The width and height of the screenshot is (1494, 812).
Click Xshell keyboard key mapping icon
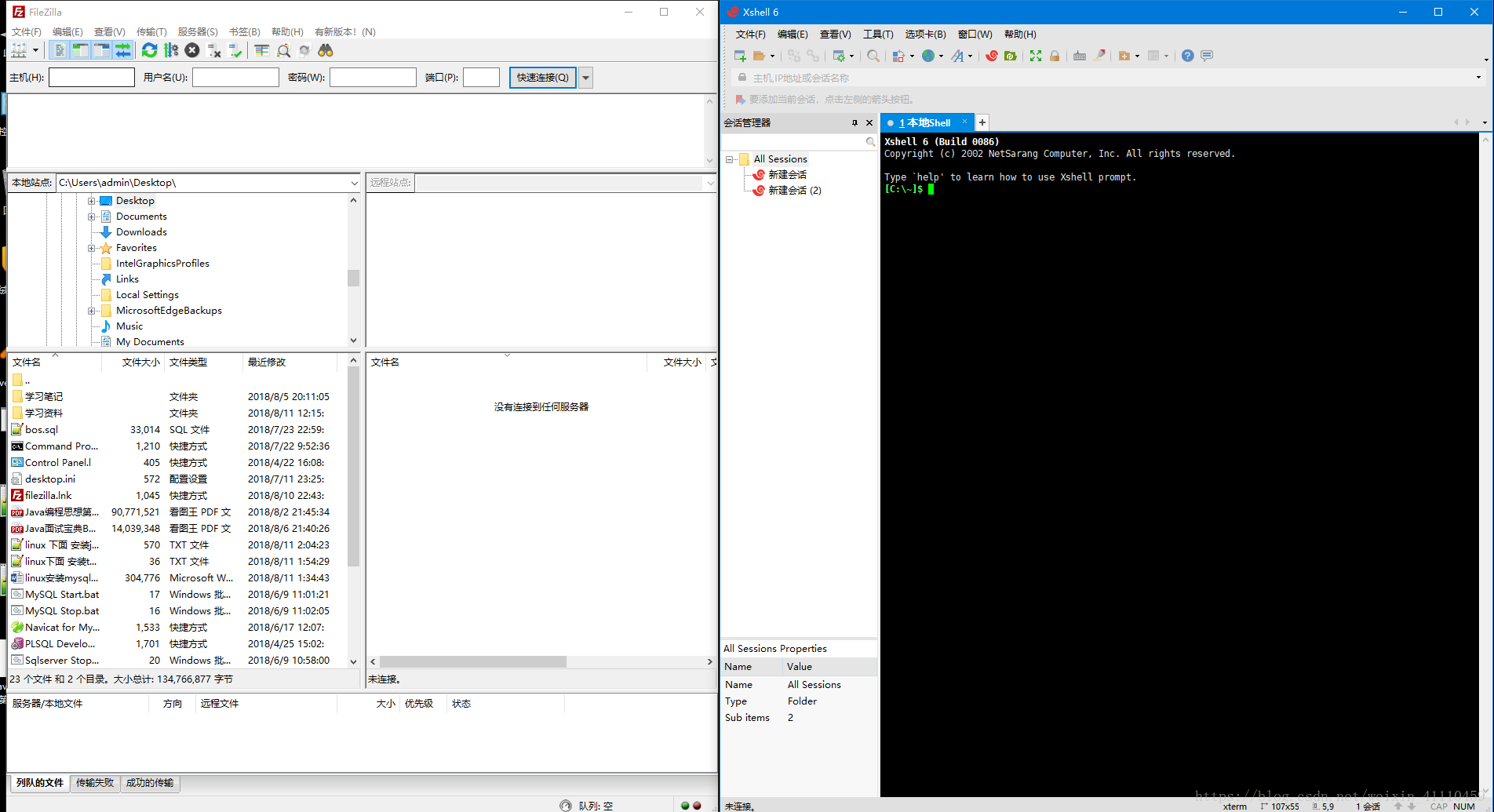pos(1080,56)
